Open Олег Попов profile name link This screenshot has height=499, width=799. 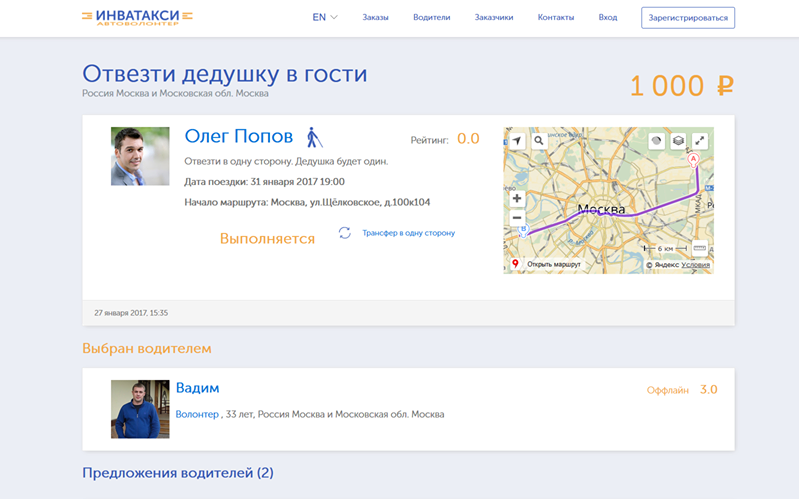pos(238,137)
